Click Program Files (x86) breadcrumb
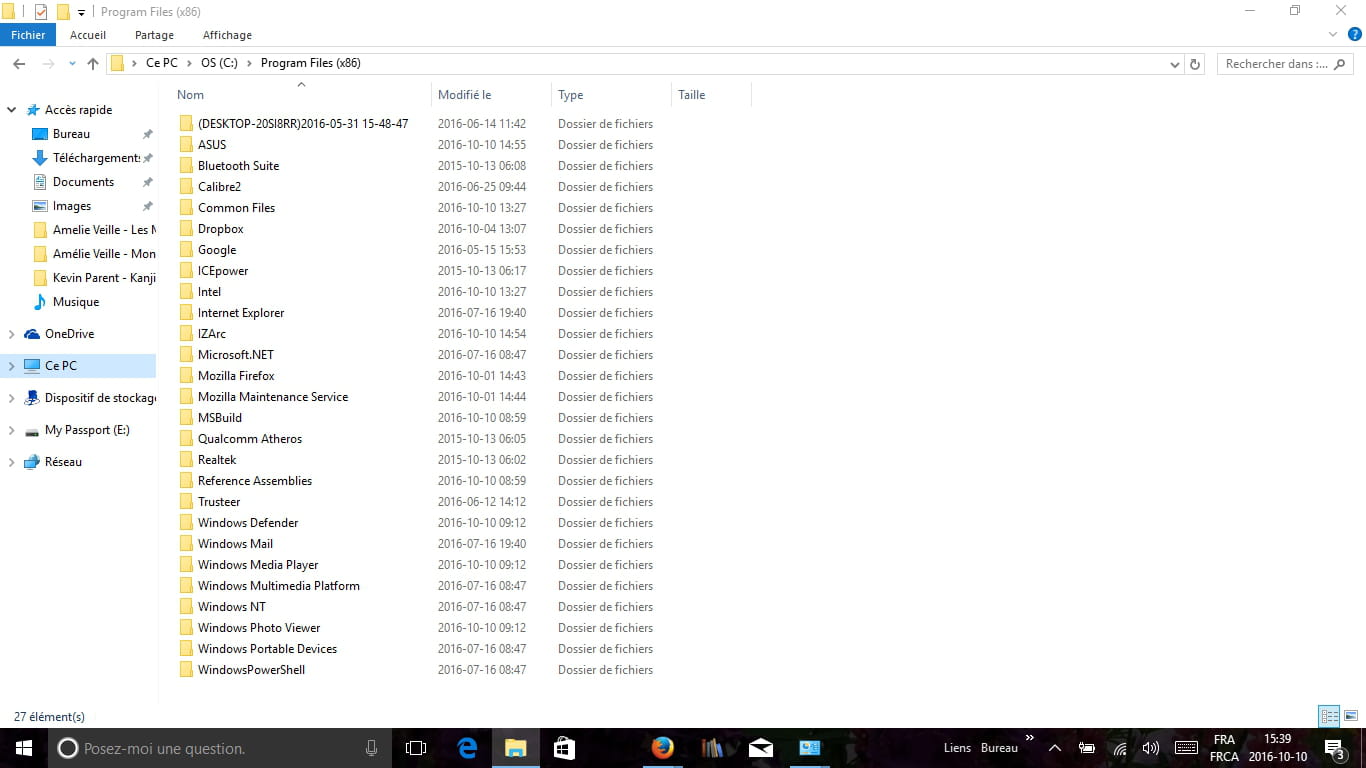Viewport: 1366px width, 768px height. tap(311, 63)
